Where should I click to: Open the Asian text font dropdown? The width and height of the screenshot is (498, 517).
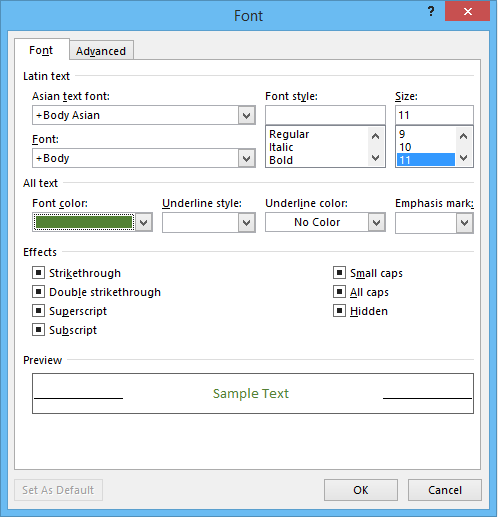(x=247, y=115)
